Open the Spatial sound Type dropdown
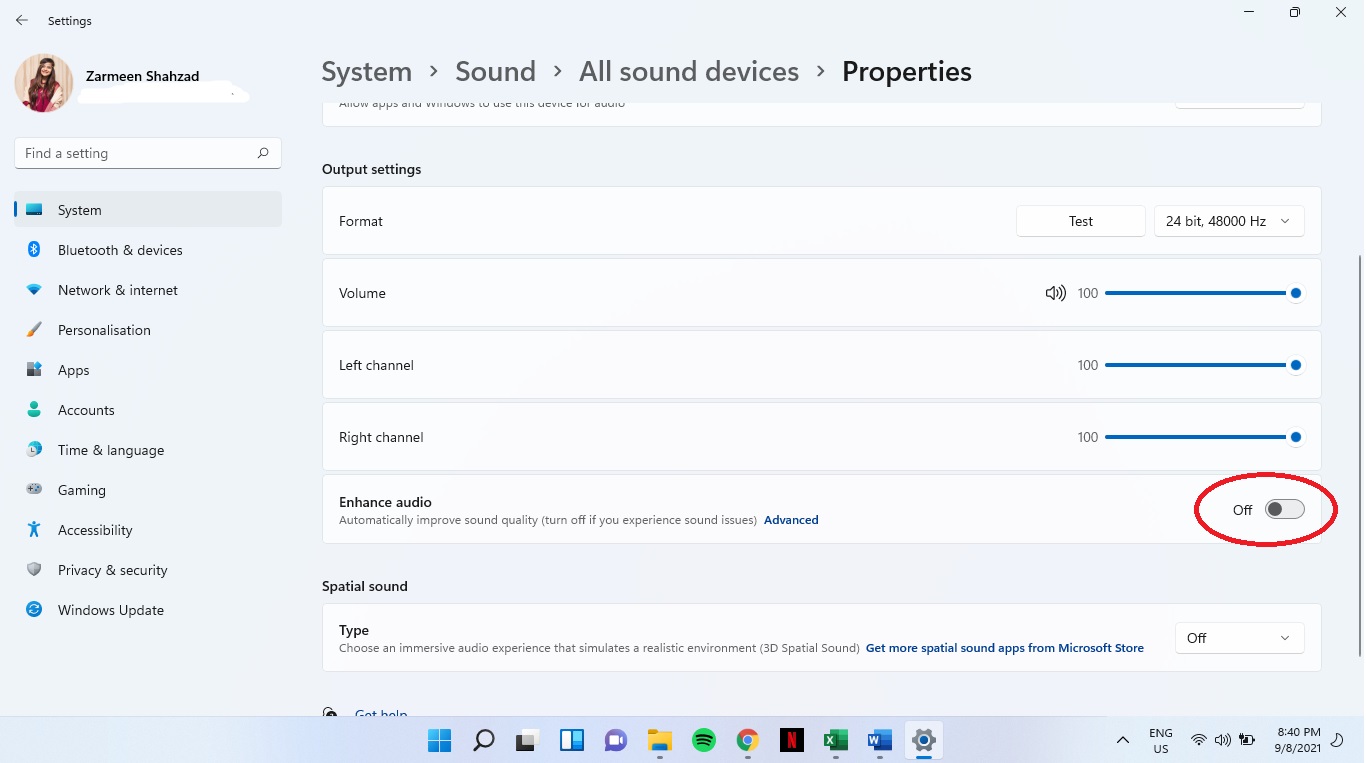This screenshot has height=763, width=1366. click(1239, 637)
